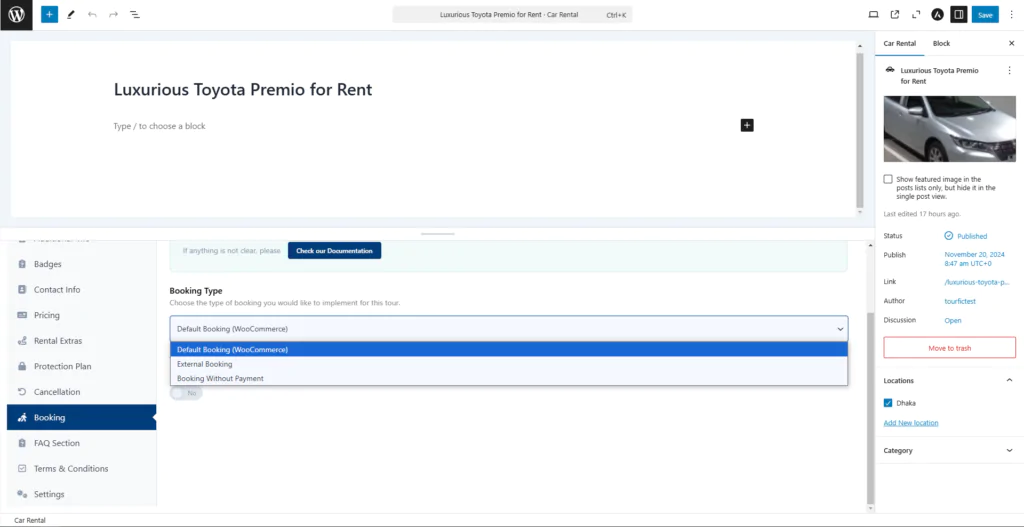Image resolution: width=1024 pixels, height=527 pixels.
Task: Open the View post external link icon
Action: 895,14
